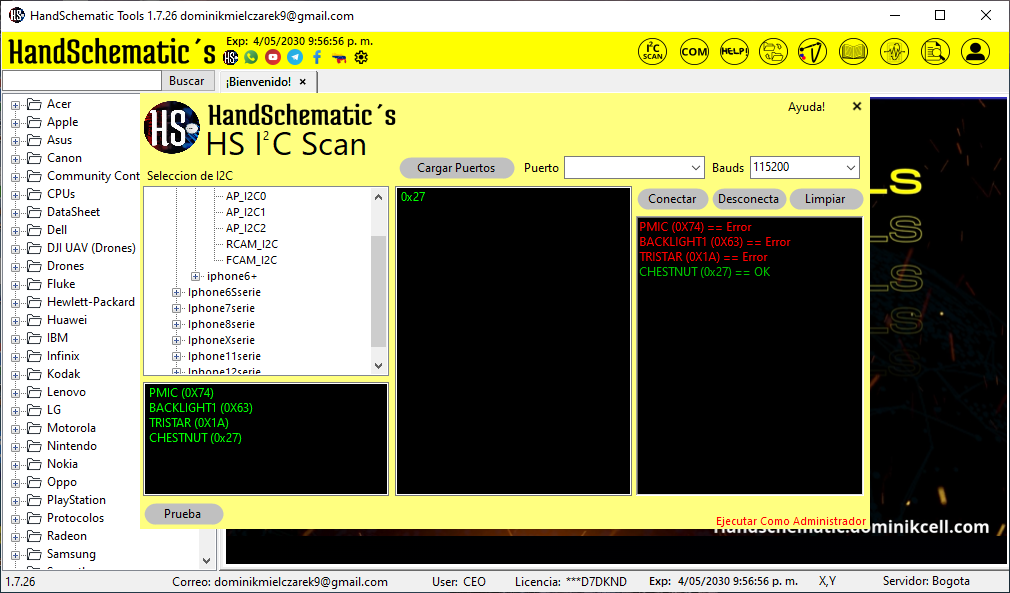Open the Facebook page icon

tap(317, 57)
